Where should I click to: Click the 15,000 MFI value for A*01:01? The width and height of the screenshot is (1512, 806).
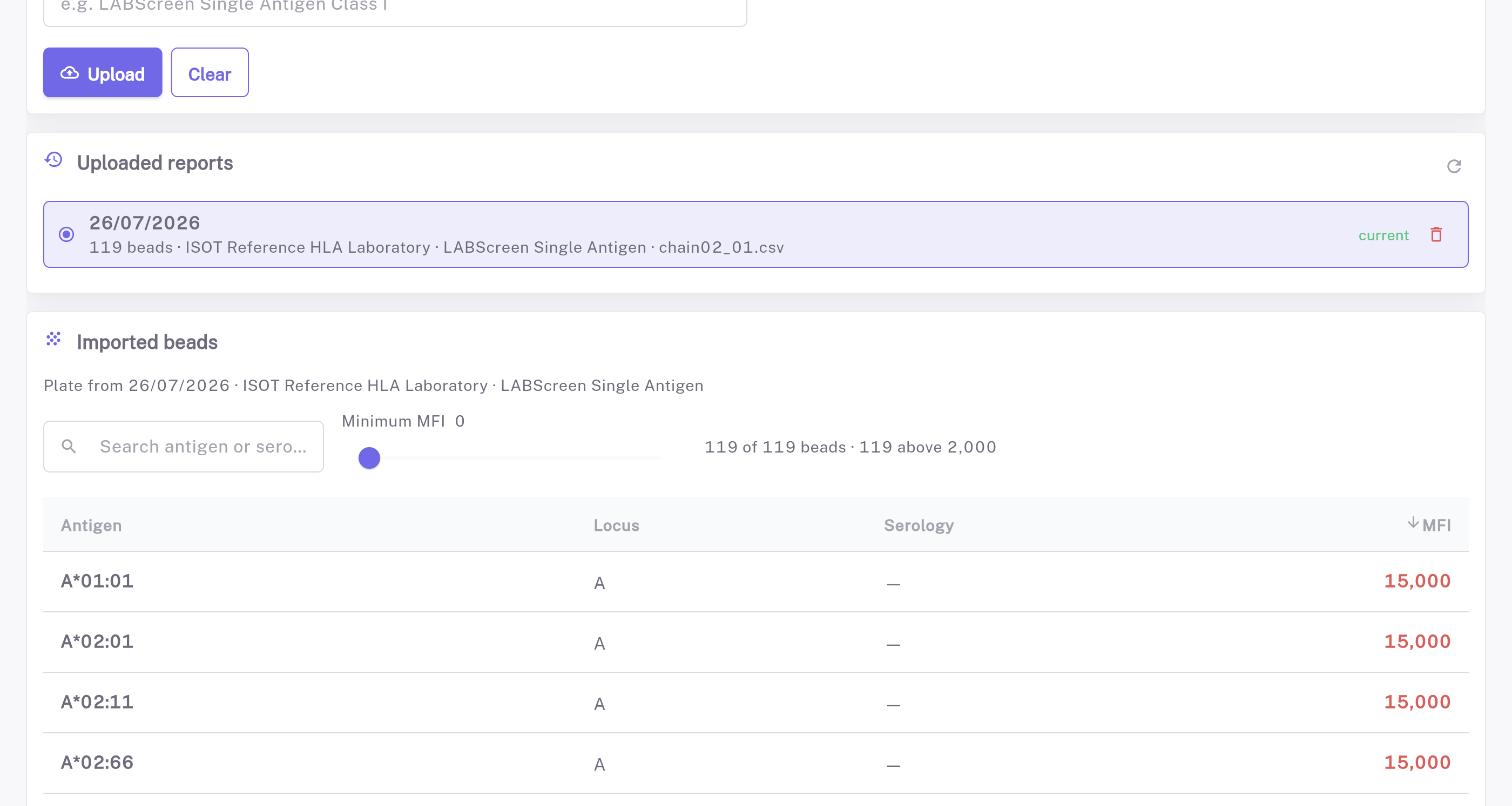(x=1417, y=581)
